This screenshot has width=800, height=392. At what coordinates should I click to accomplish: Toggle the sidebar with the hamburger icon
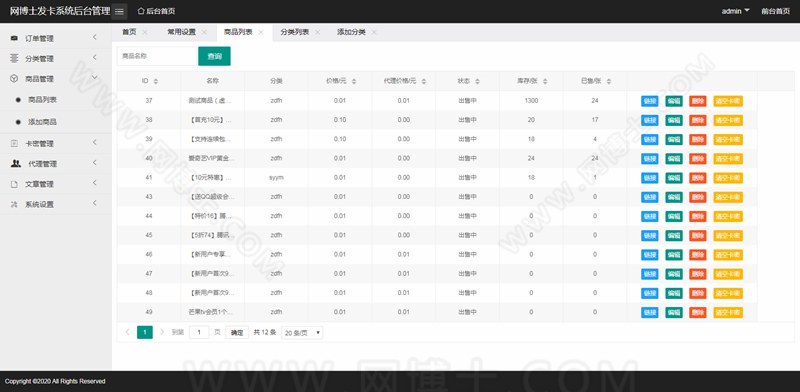click(119, 11)
